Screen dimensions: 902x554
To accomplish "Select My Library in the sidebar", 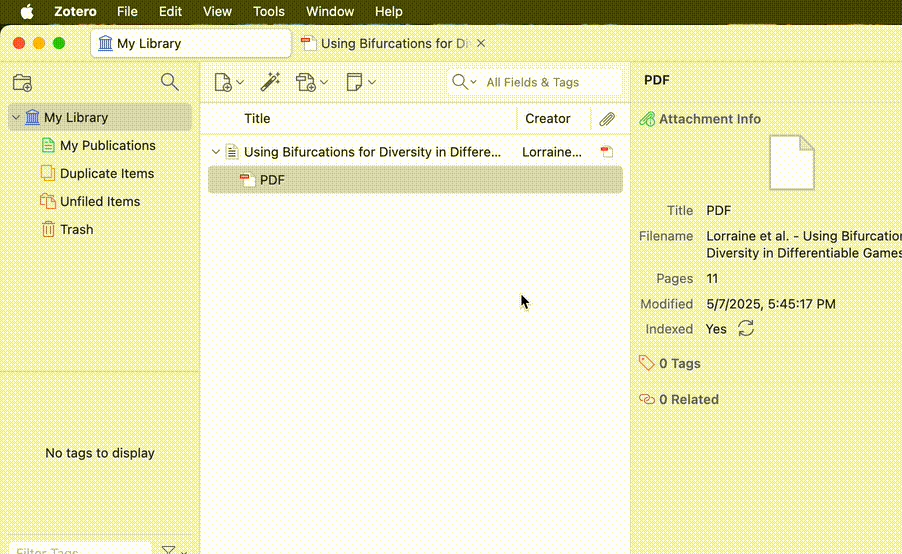I will tap(100, 117).
